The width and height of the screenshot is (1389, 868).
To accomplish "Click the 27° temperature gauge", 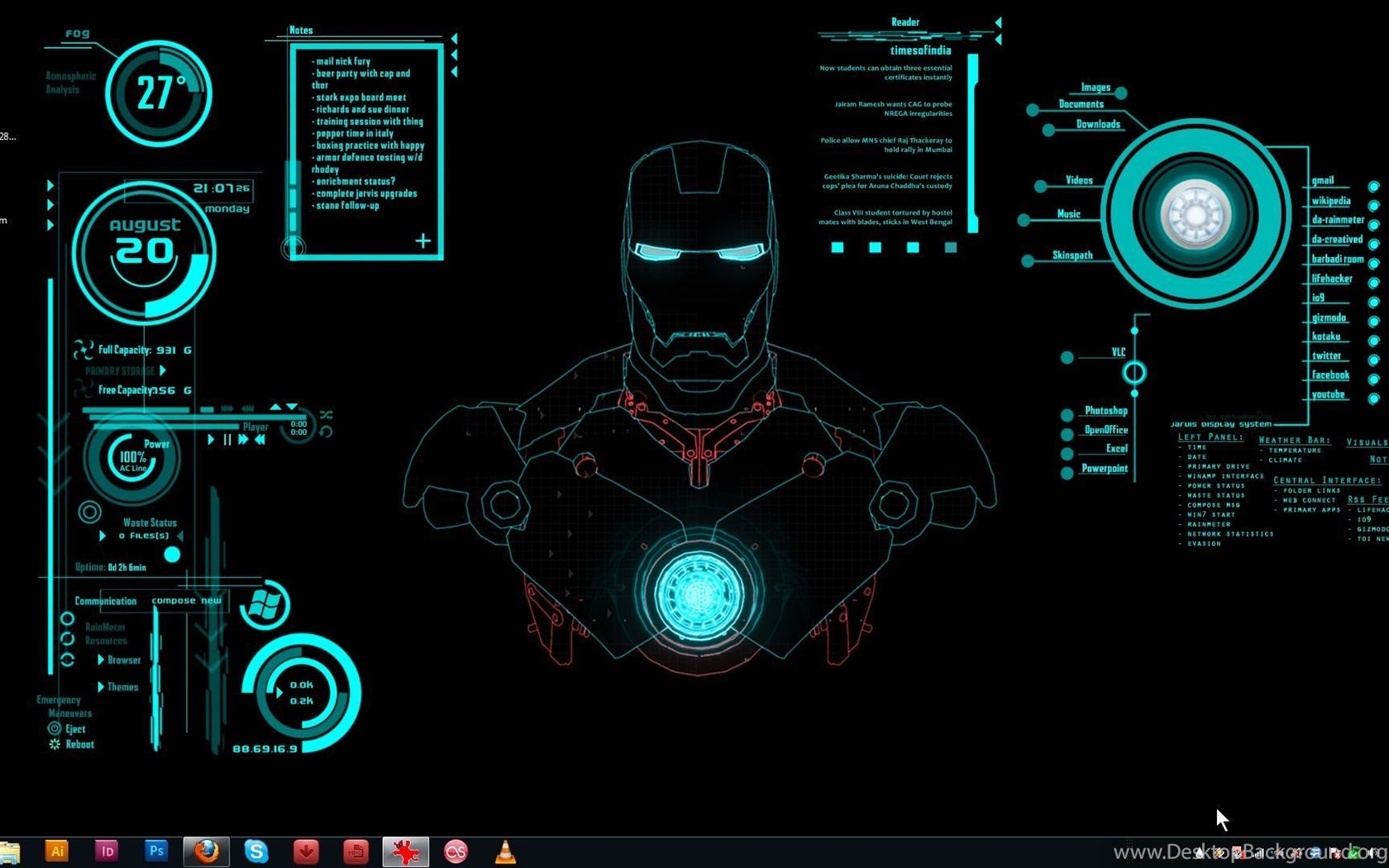I will [x=159, y=93].
